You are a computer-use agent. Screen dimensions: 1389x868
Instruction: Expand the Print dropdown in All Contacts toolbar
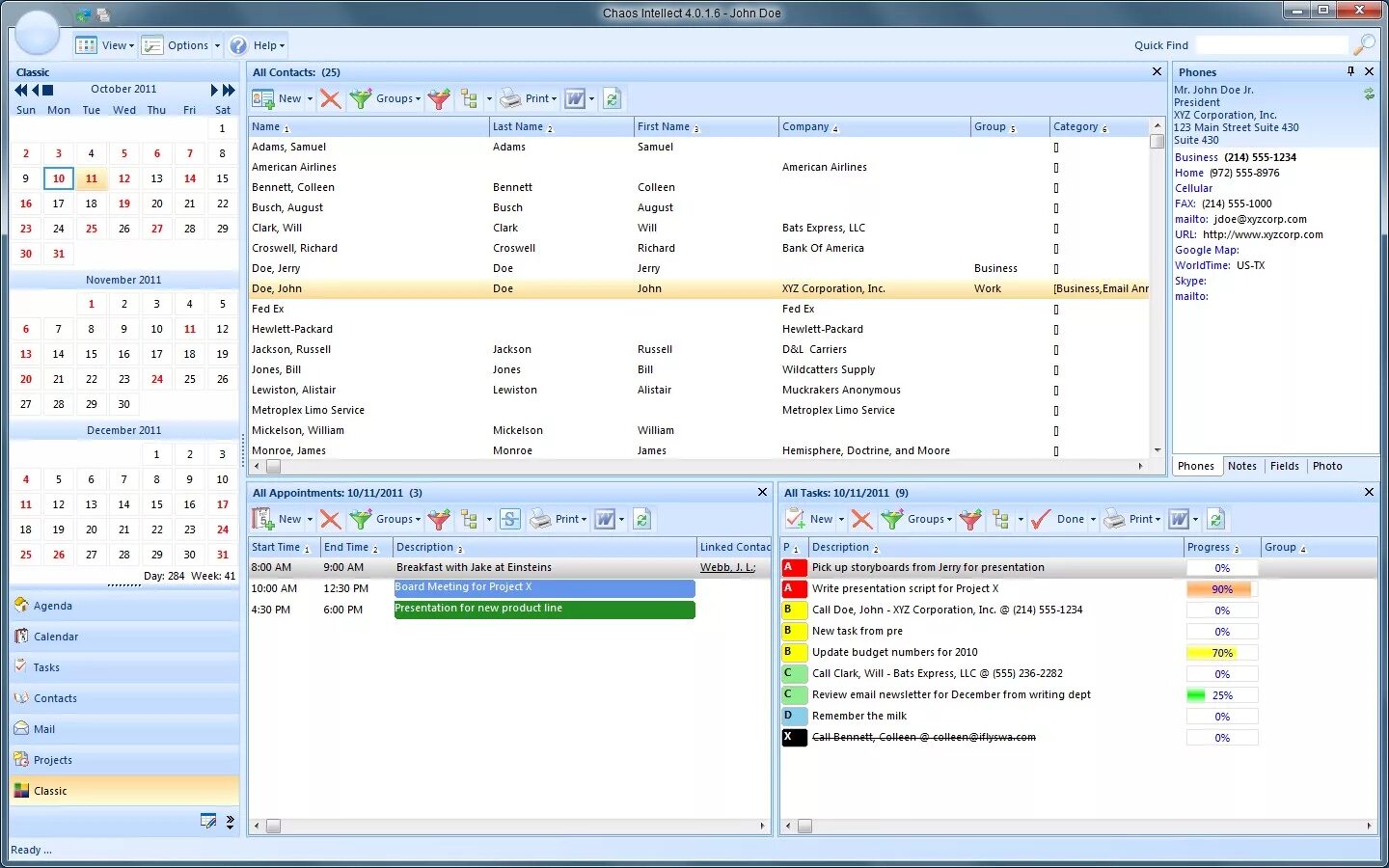554,98
